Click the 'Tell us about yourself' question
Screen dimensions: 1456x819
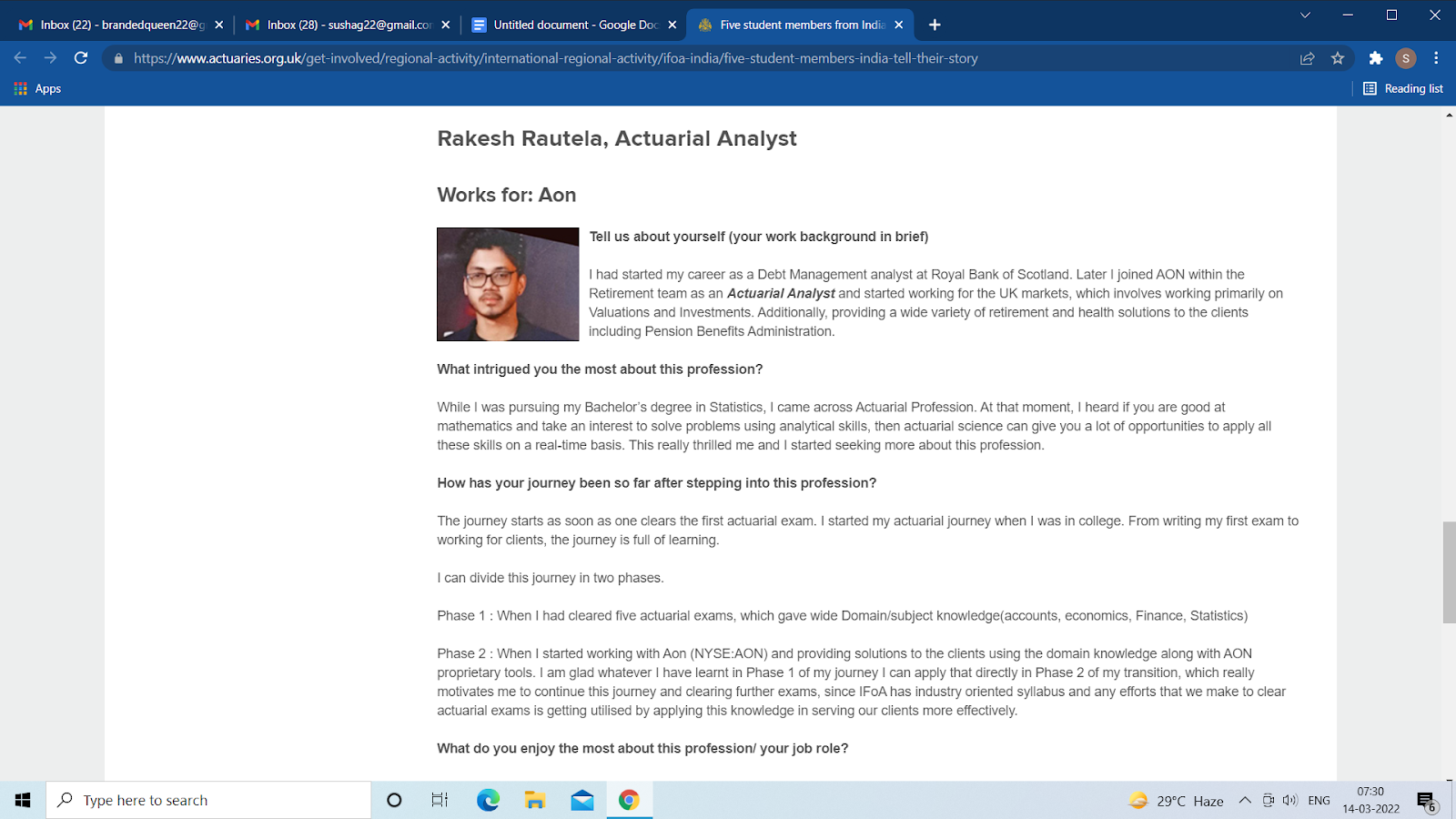coord(759,237)
